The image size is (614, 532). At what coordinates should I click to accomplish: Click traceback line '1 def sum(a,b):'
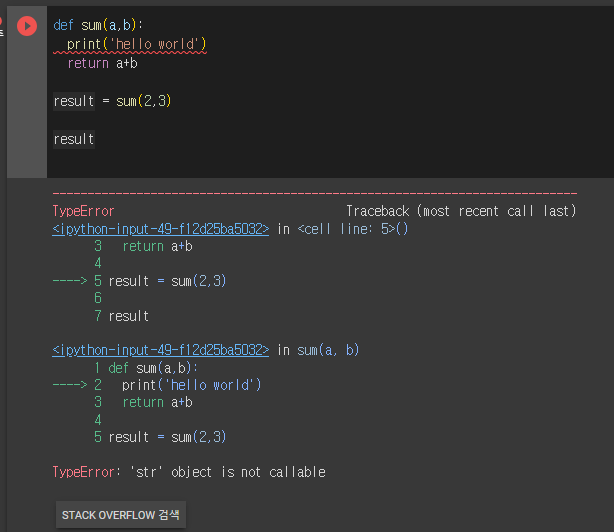click(x=146, y=368)
